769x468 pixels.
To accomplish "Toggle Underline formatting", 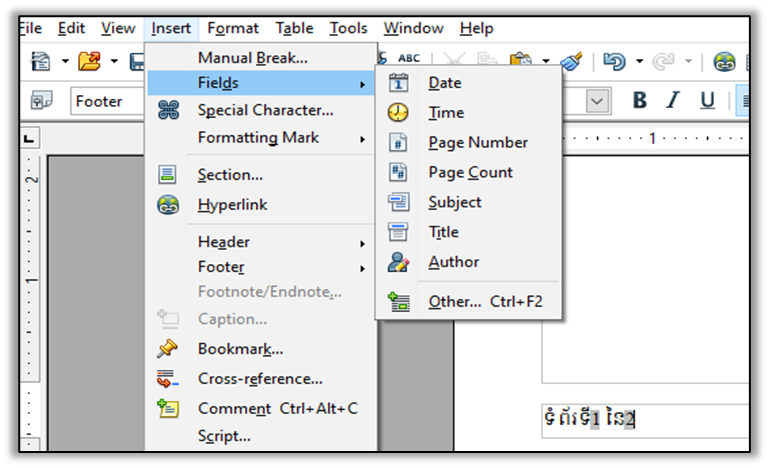I will (x=707, y=101).
